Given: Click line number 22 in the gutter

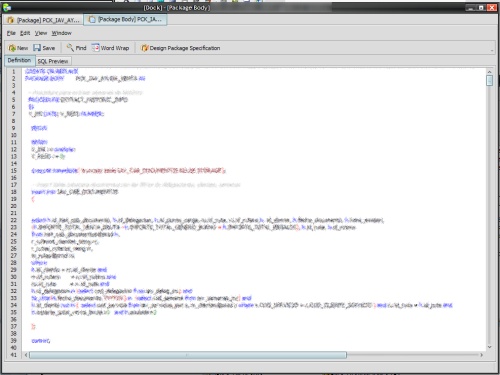Looking at the screenshot, I should point(14,220).
